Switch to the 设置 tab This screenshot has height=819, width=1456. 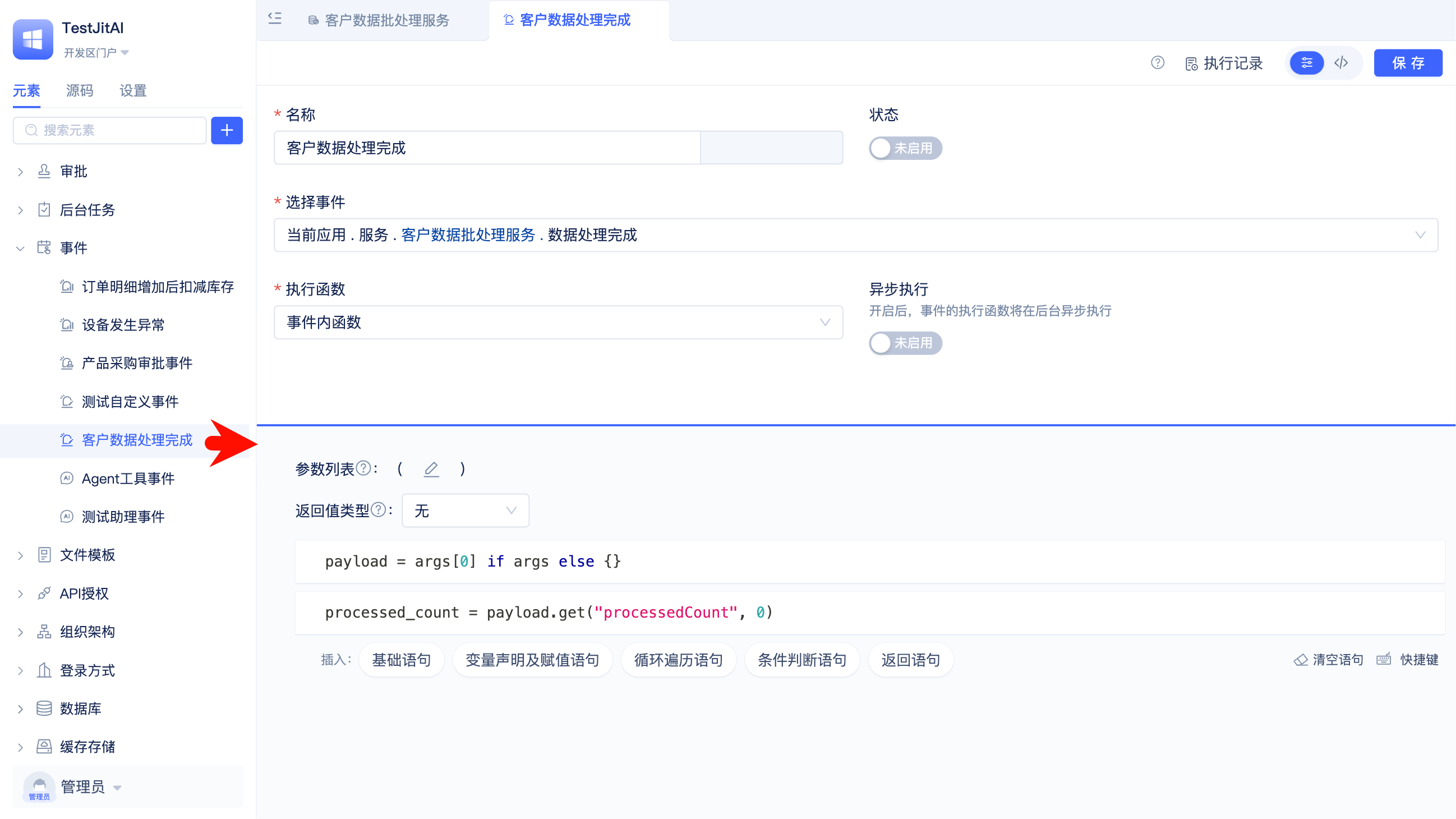pos(133,90)
